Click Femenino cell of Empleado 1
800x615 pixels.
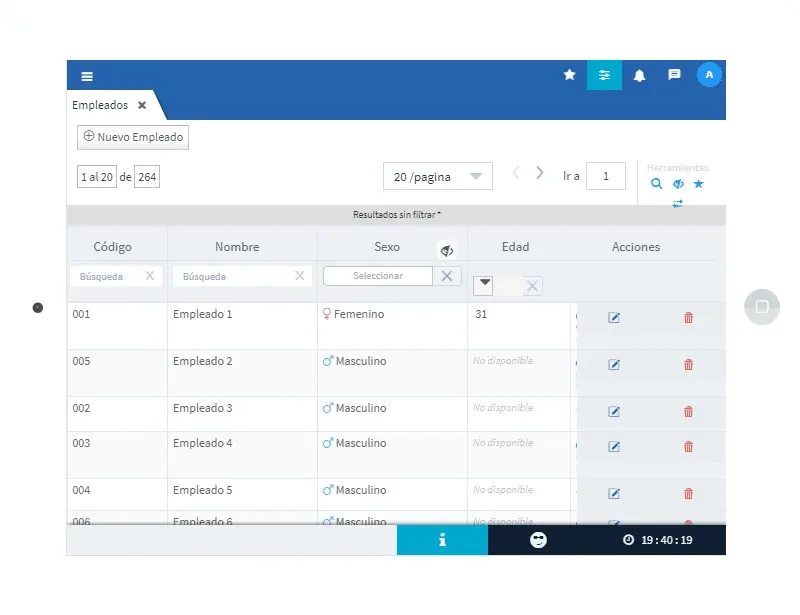tap(392, 326)
